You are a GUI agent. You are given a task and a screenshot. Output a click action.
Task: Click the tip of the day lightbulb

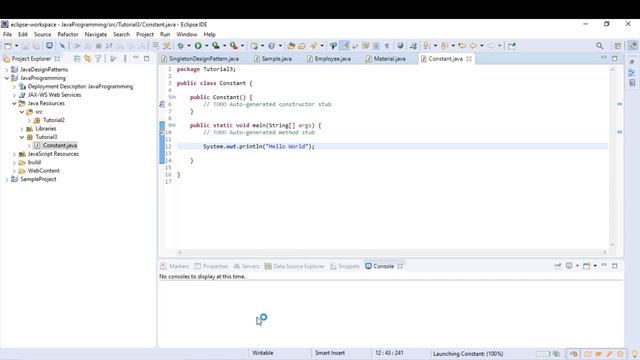[x=635, y=353]
